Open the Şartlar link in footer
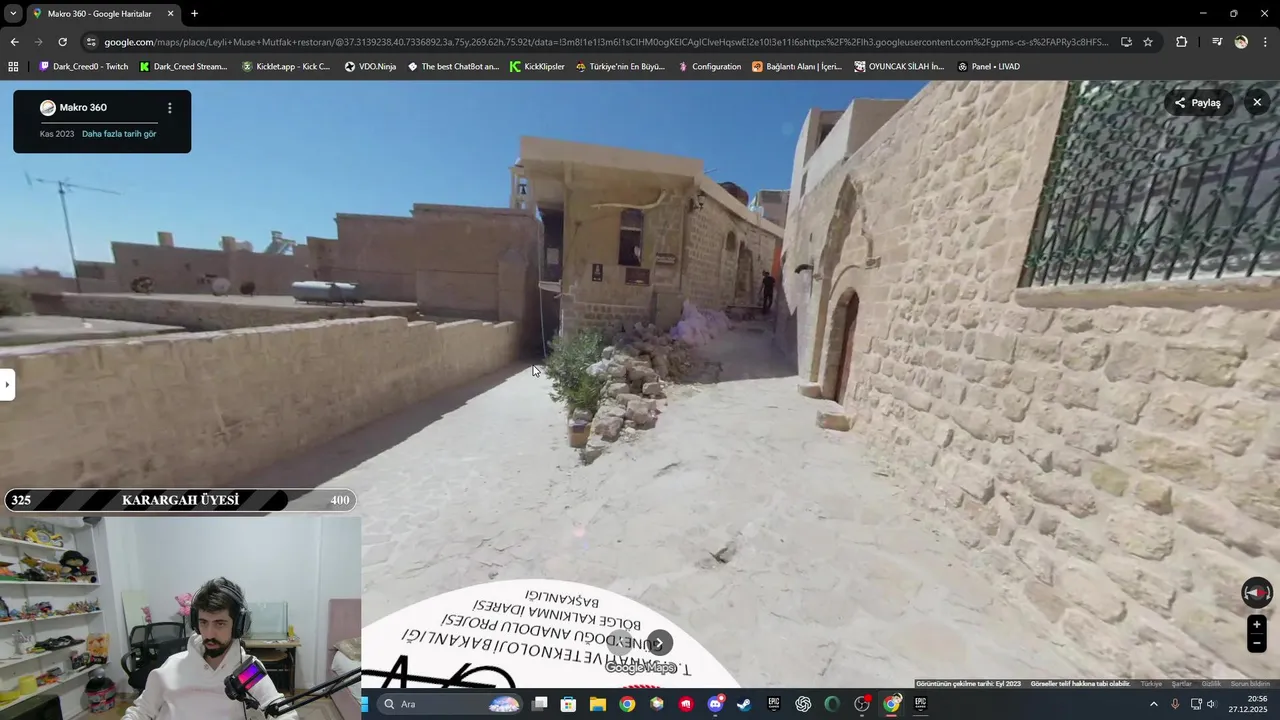Screen dimensions: 1280x720 pos(1182,684)
